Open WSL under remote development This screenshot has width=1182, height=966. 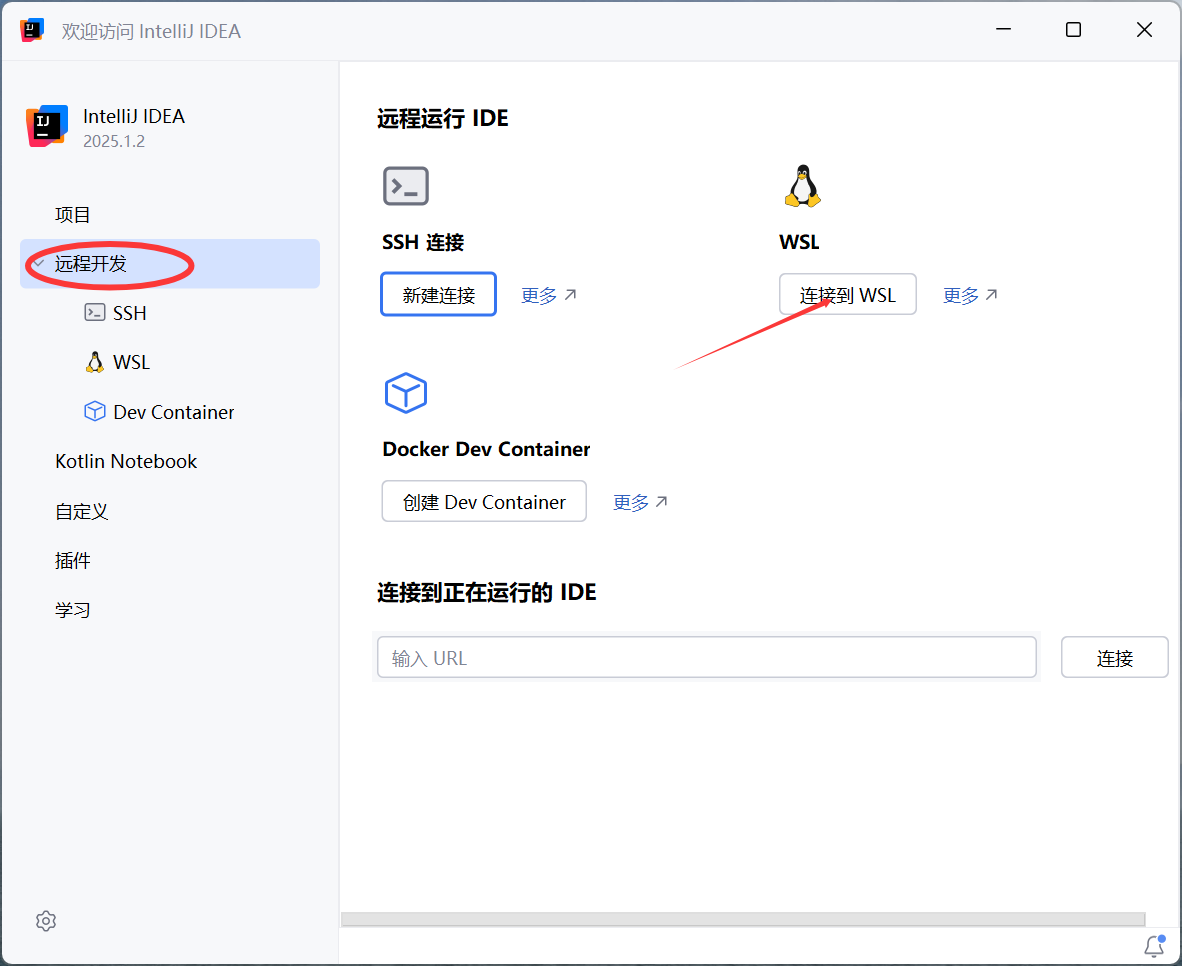click(131, 362)
